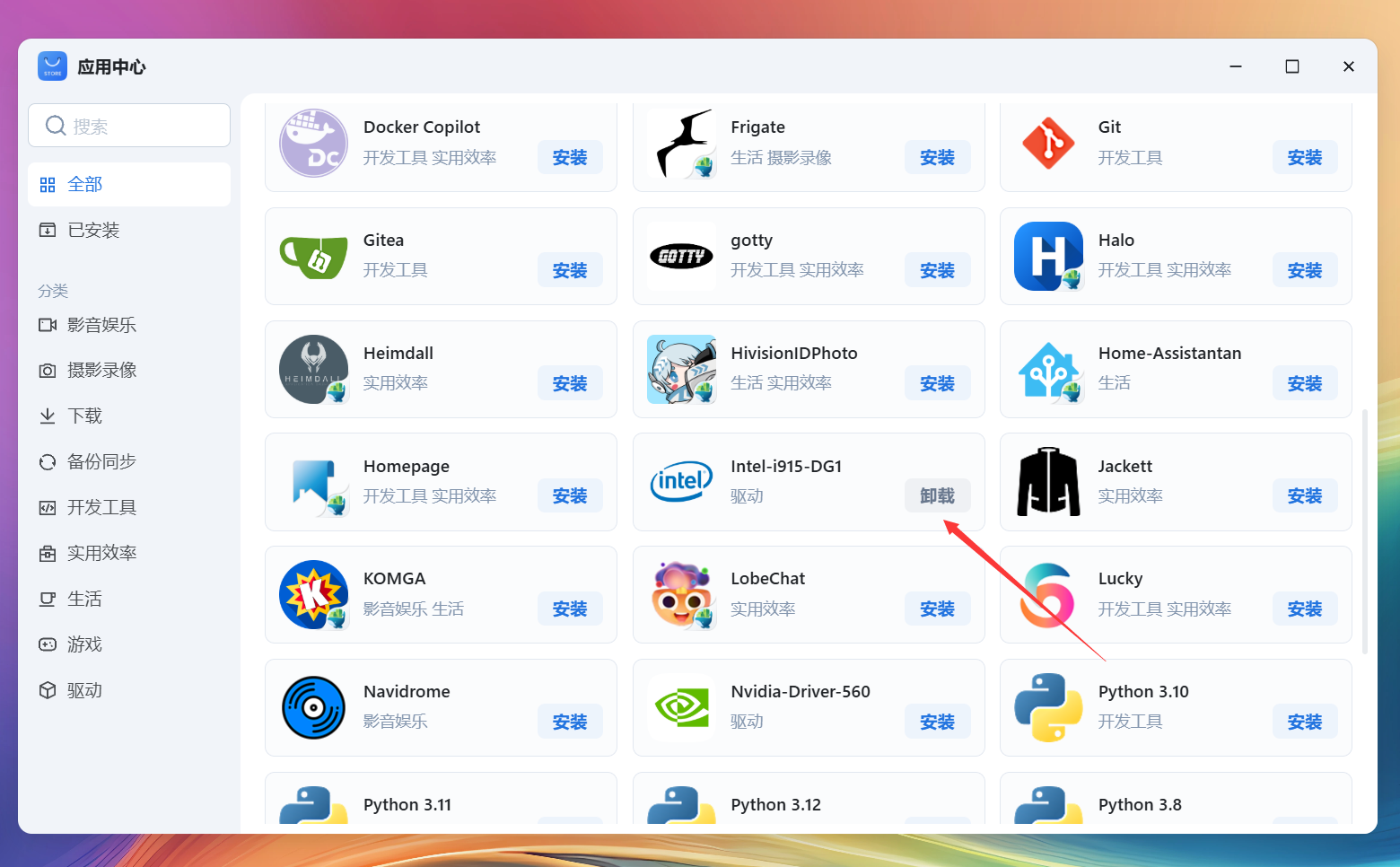Install Frigate
1400x867 pixels.
click(938, 157)
